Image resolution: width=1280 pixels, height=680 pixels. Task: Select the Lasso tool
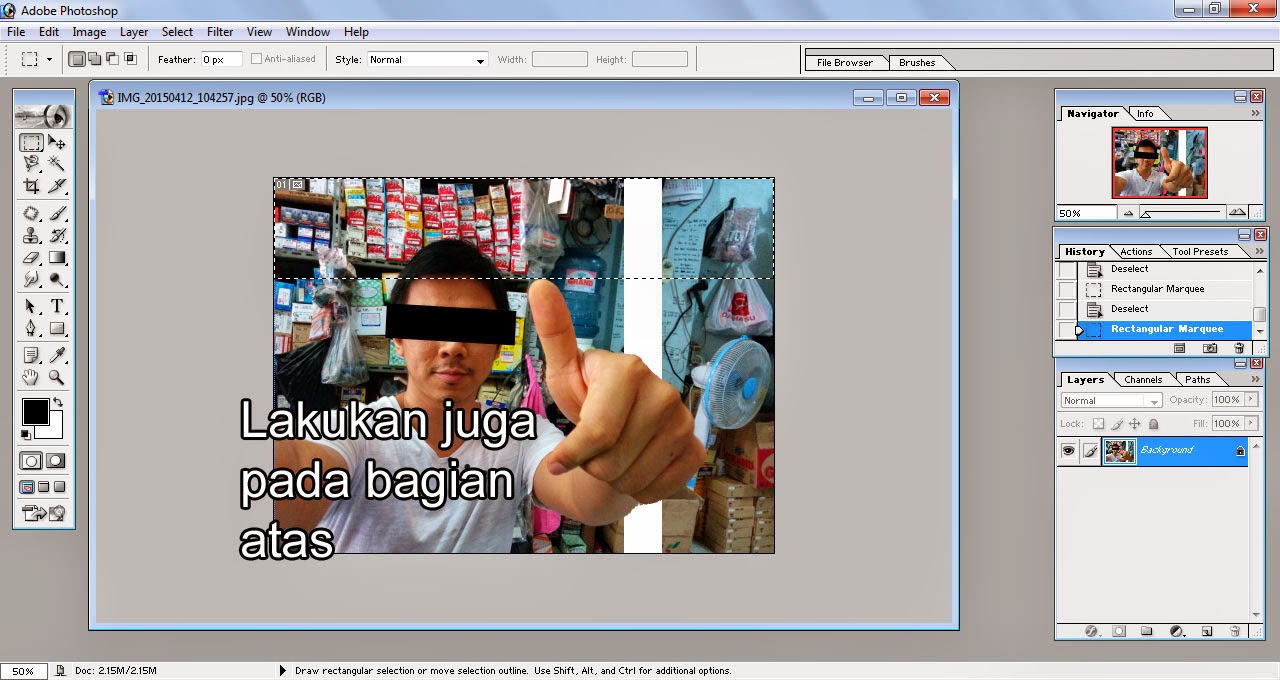(x=32, y=163)
